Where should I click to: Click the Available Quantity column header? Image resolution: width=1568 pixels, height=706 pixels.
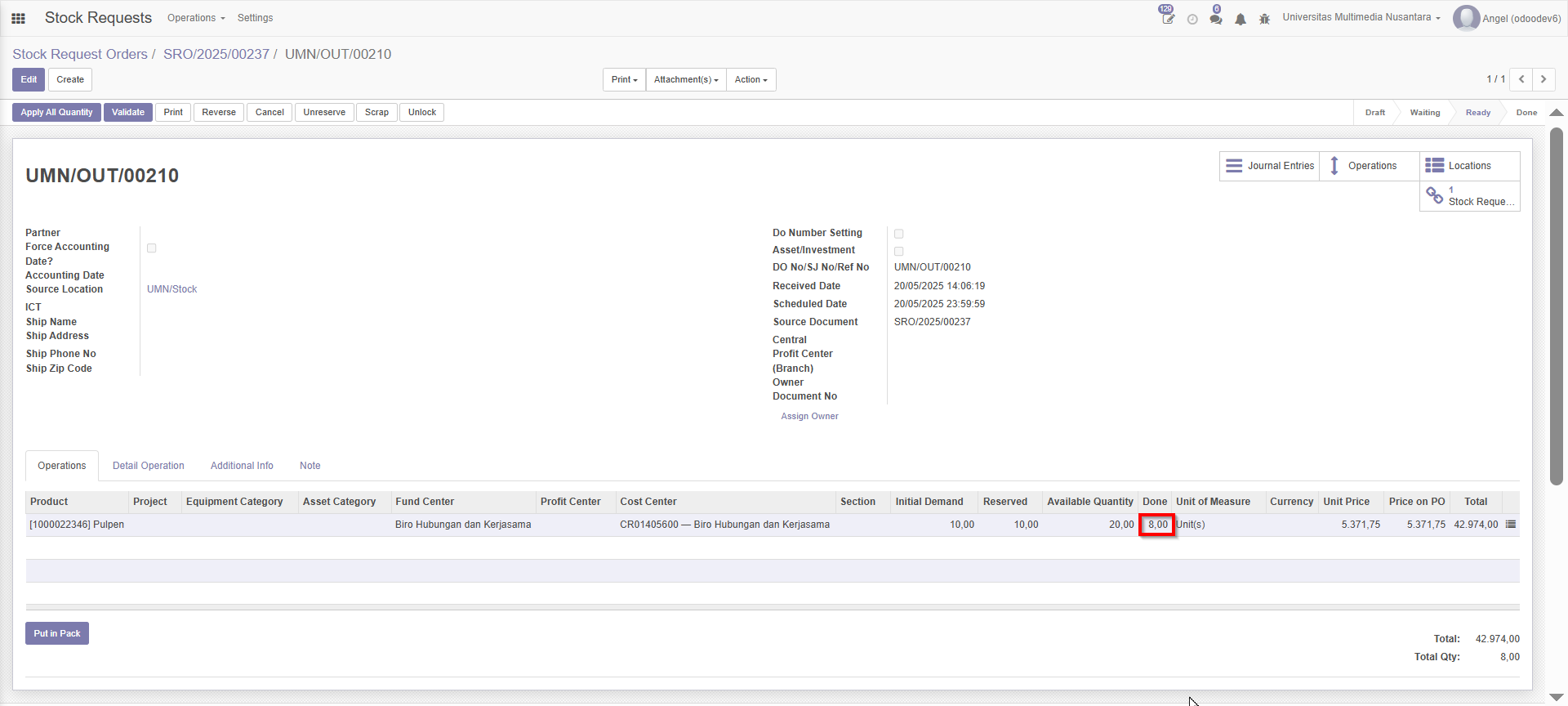(x=1090, y=502)
